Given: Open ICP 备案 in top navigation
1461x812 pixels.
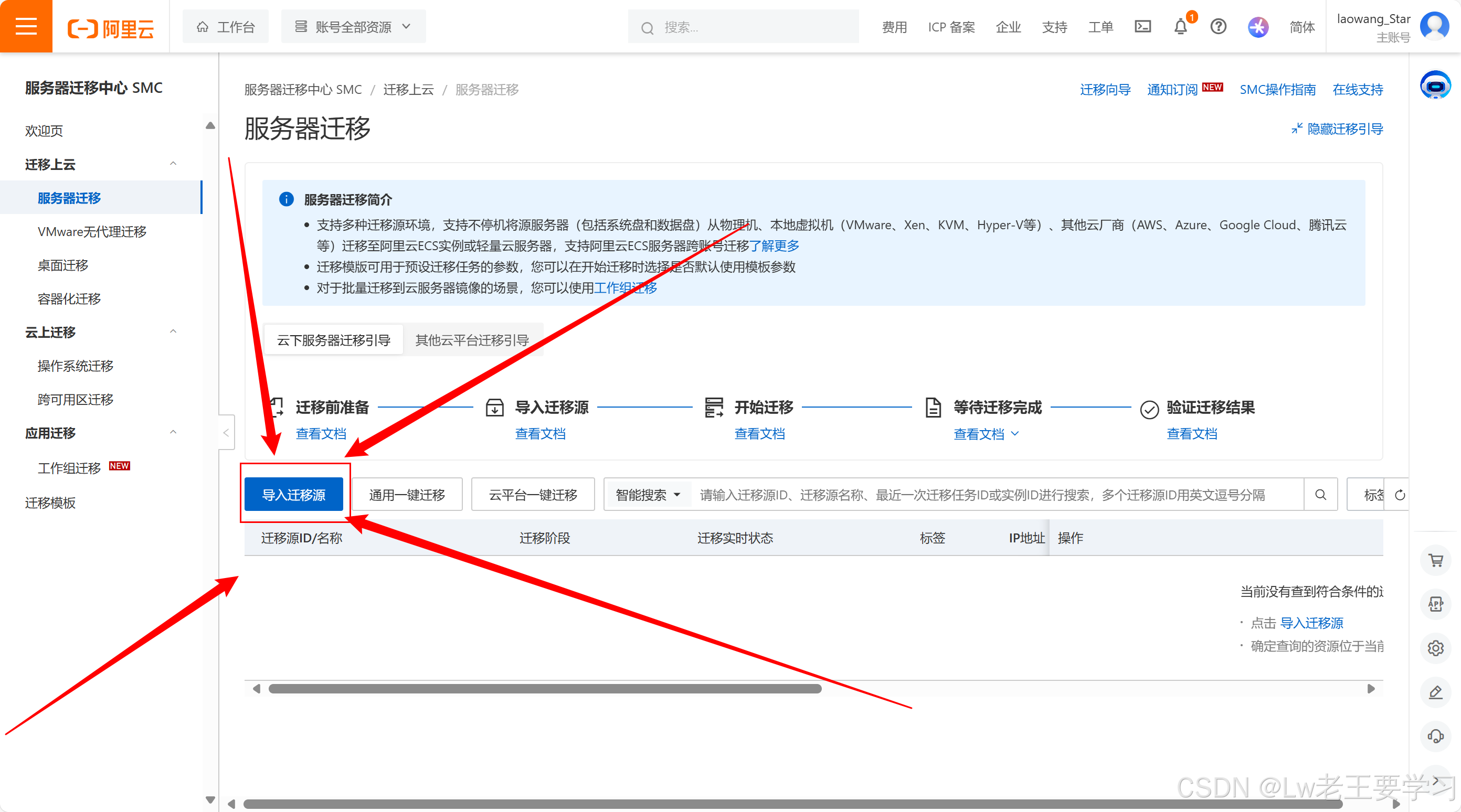Looking at the screenshot, I should 951,27.
